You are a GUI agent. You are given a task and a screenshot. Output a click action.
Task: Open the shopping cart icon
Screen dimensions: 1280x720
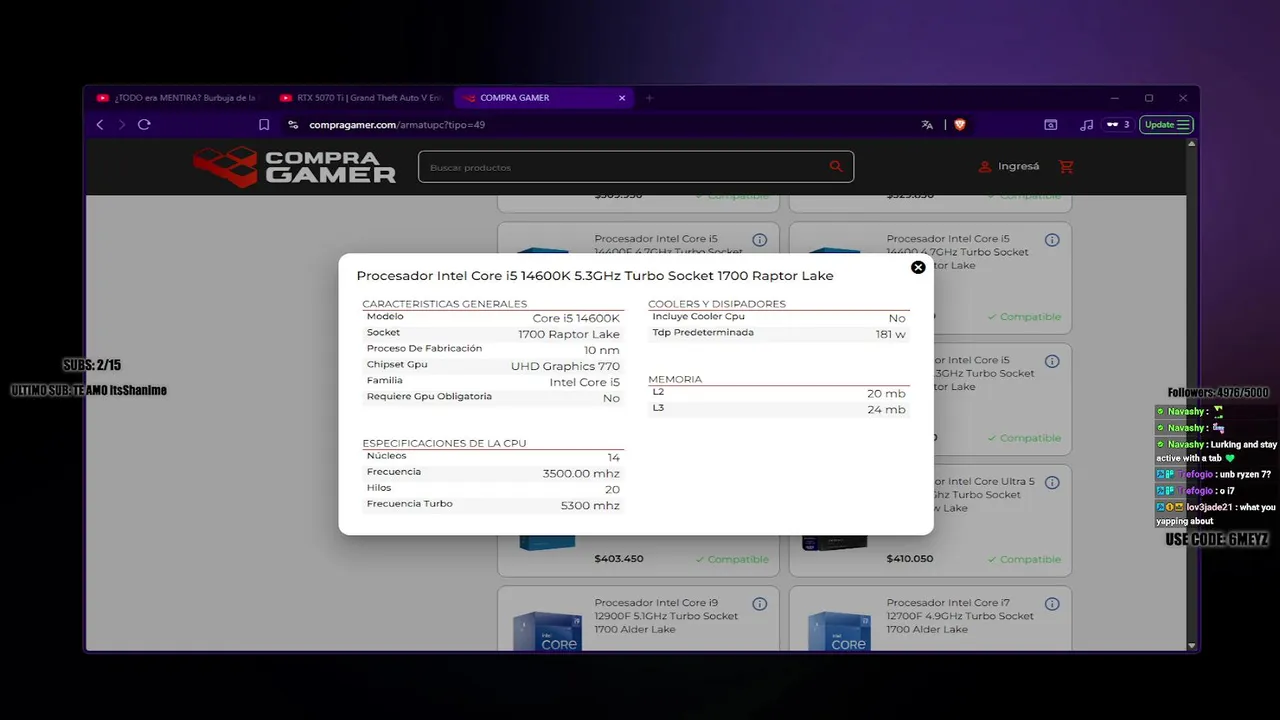(1066, 167)
